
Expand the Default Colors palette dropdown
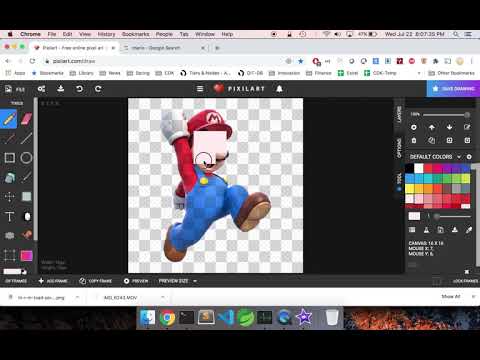(459, 157)
